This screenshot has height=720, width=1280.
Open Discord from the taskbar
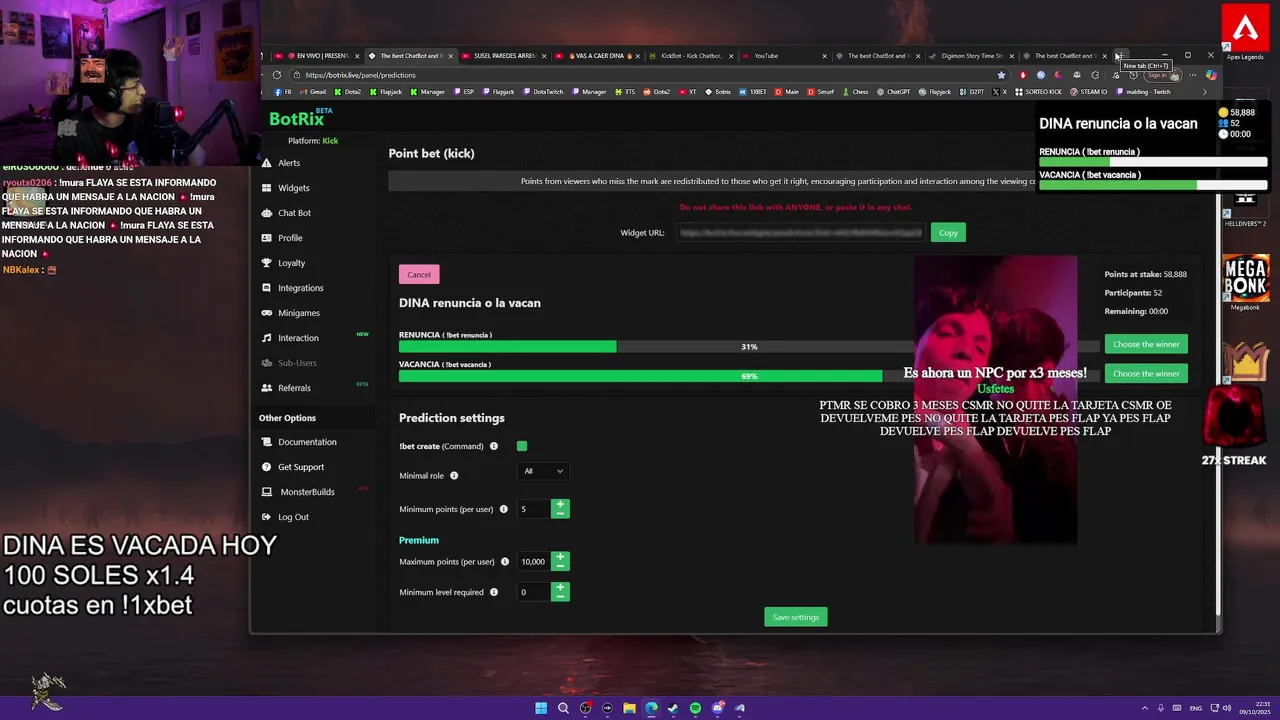(717, 708)
